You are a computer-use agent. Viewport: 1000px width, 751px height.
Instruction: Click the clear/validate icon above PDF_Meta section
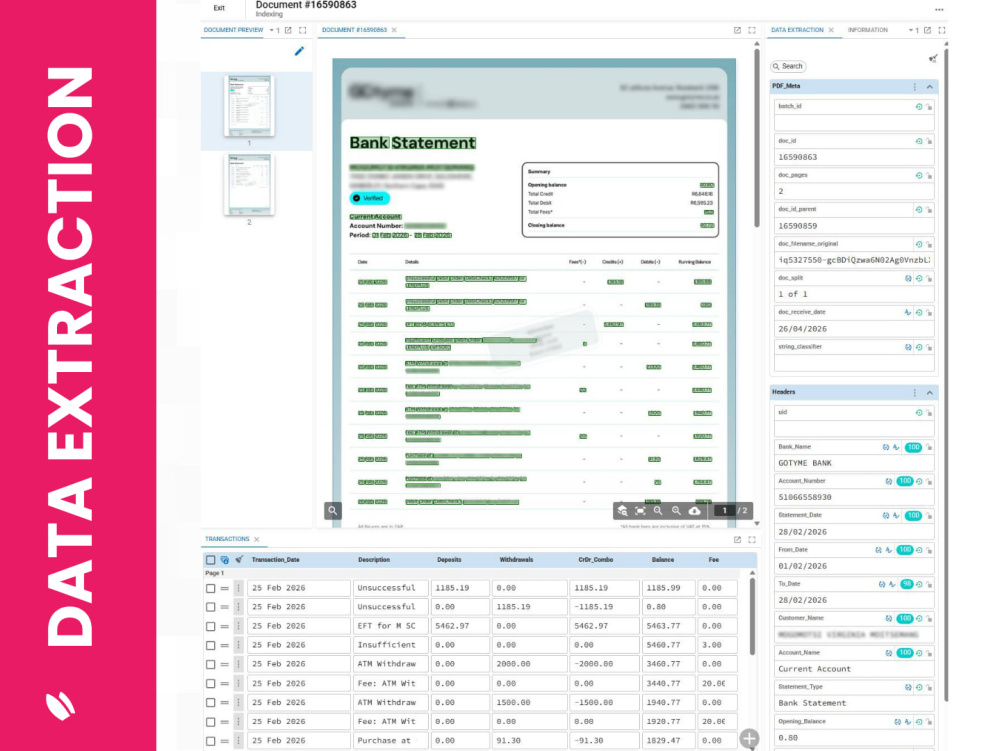[933, 59]
